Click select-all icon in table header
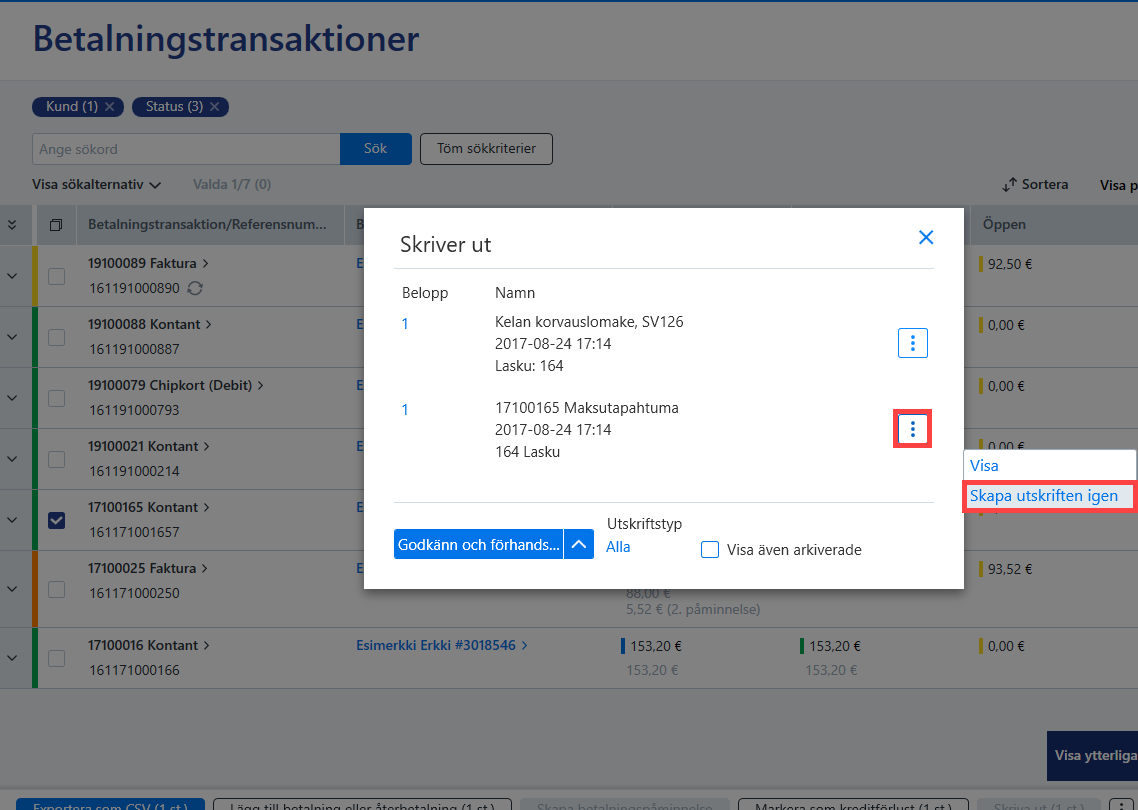 (56, 225)
